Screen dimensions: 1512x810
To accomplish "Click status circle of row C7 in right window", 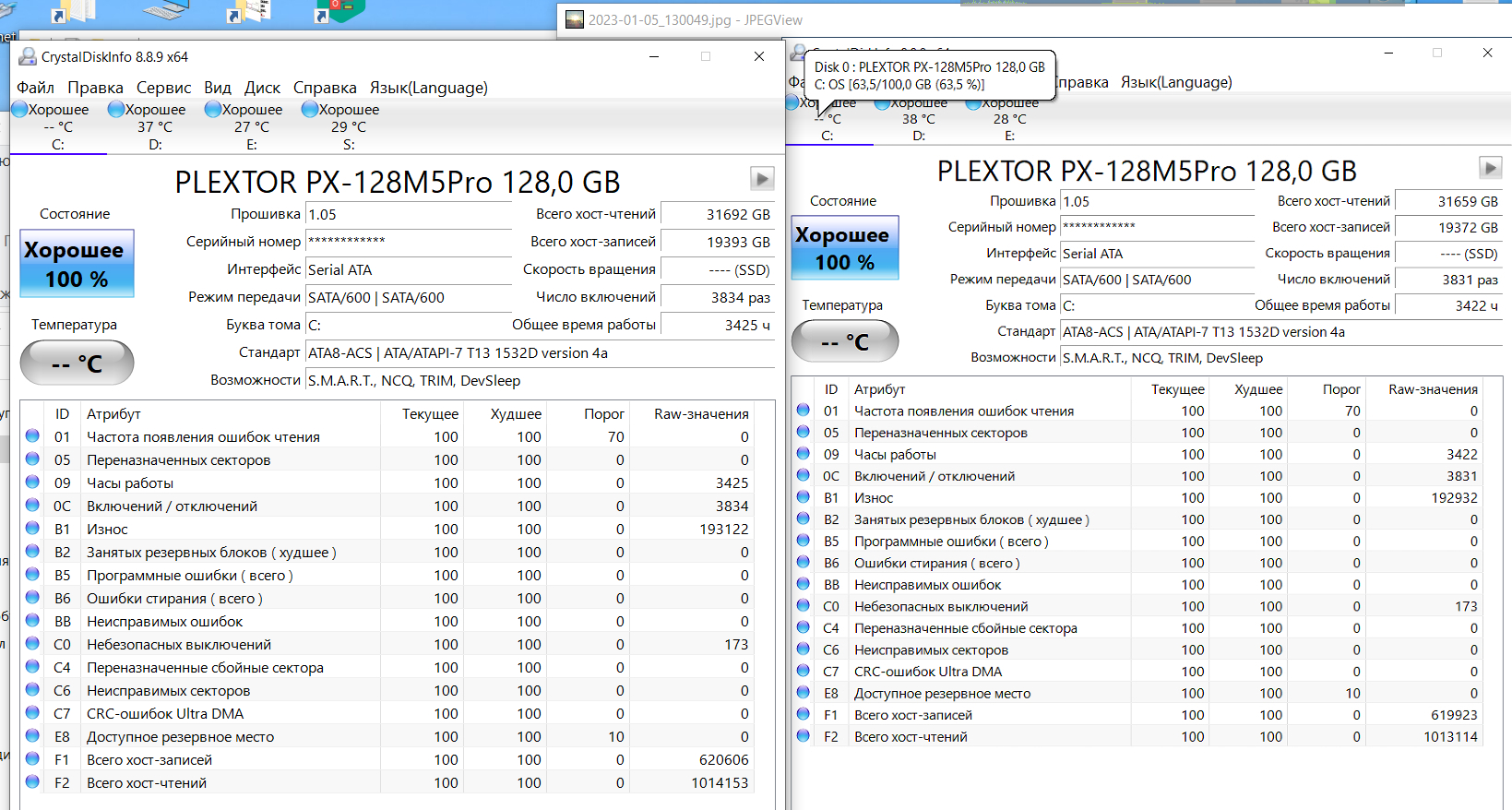I will (804, 671).
